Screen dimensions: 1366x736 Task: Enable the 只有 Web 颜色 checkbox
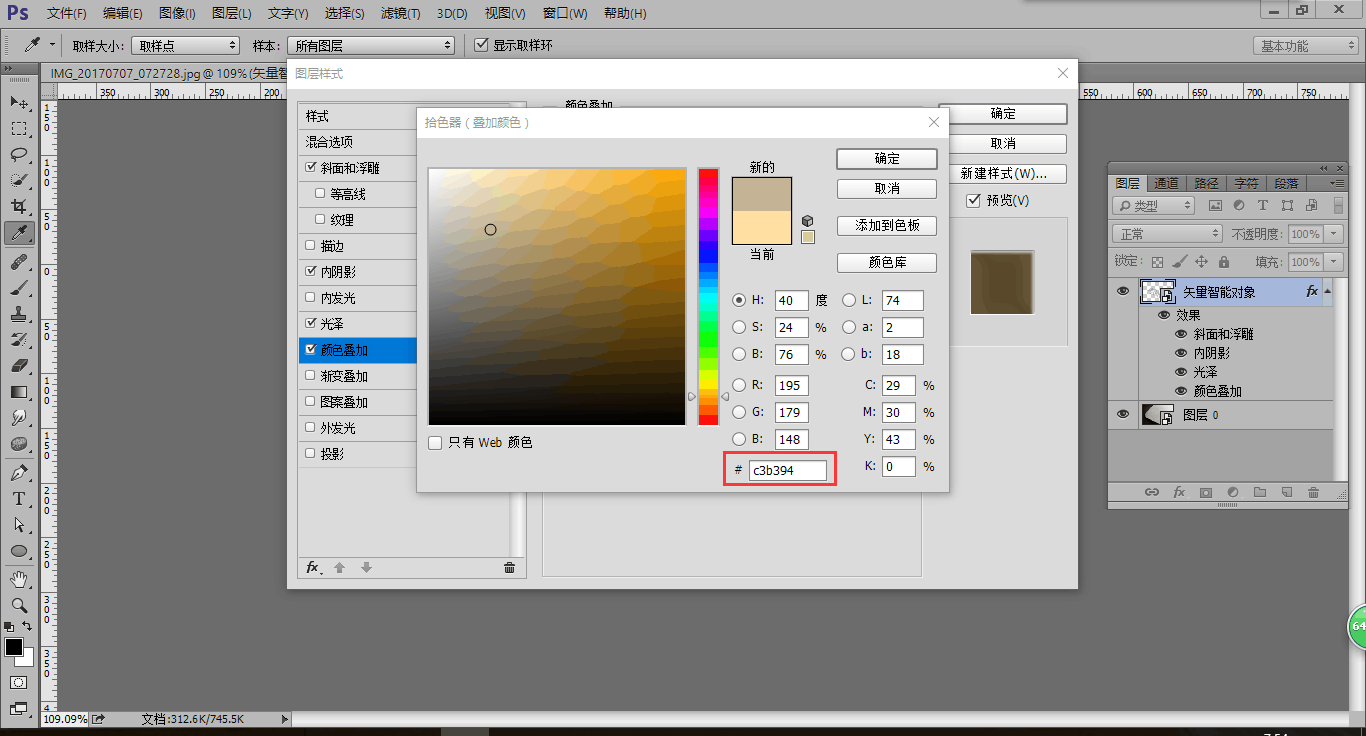(435, 443)
